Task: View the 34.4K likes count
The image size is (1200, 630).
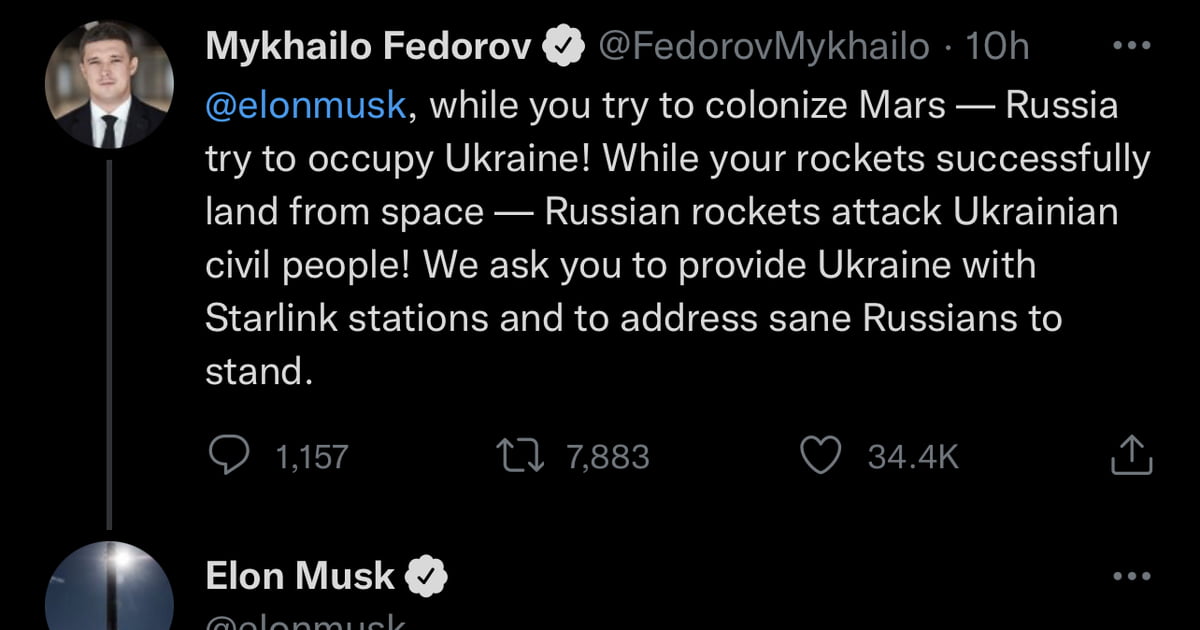Action: [x=913, y=457]
